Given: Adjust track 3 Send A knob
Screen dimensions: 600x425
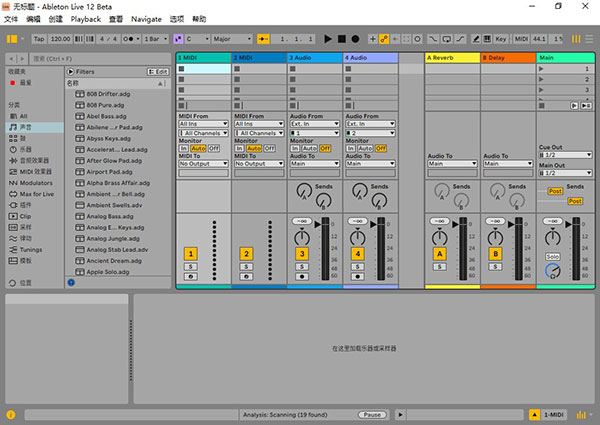Looking at the screenshot, I should [304, 191].
